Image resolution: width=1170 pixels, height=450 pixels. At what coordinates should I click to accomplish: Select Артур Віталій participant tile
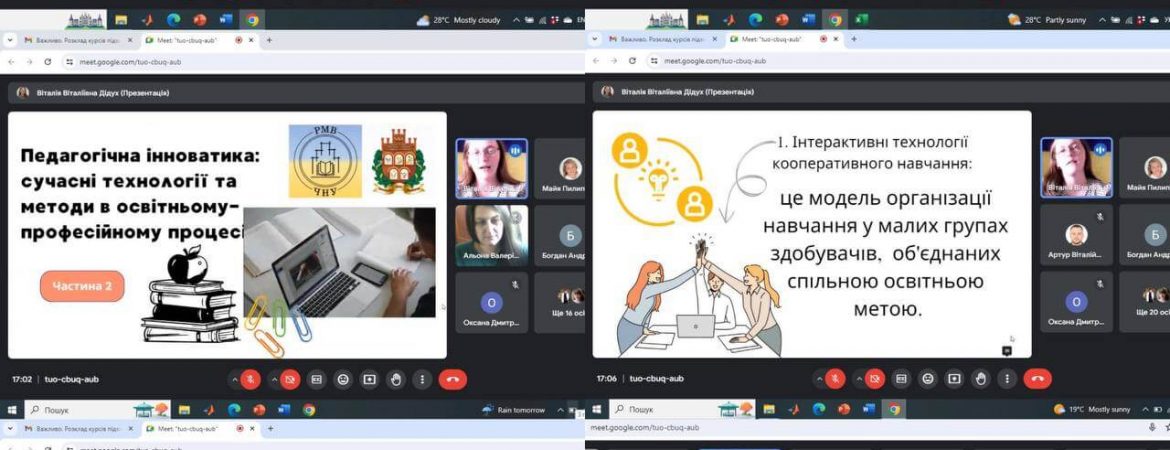tap(1076, 235)
